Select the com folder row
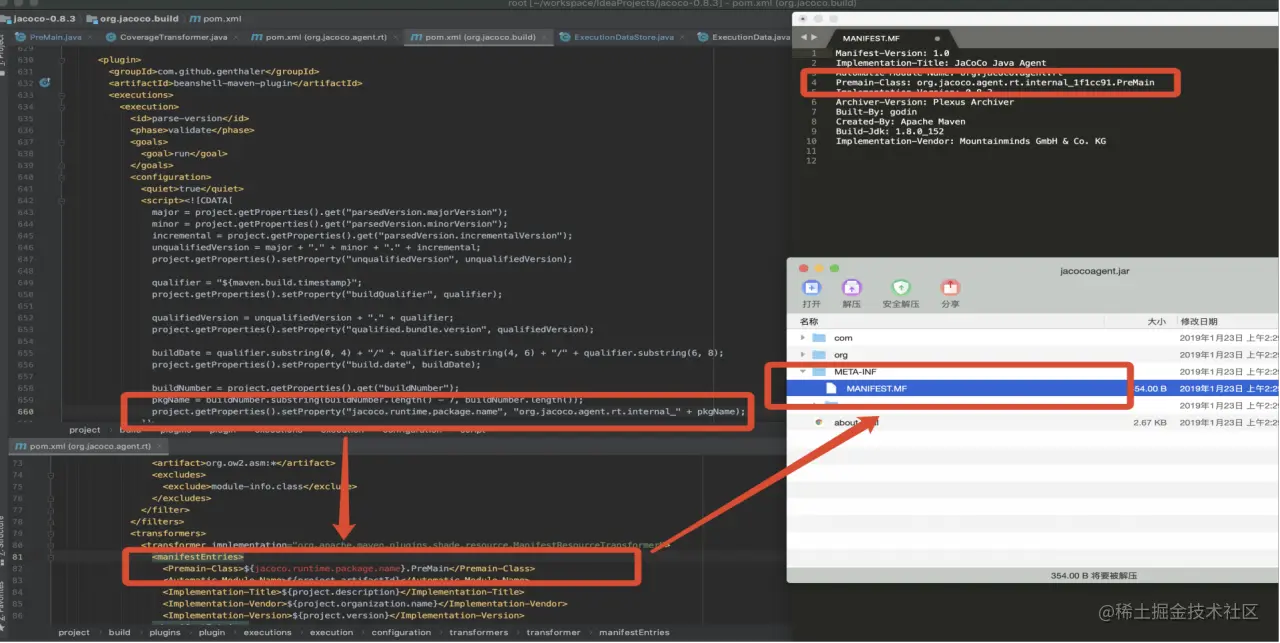The image size is (1280, 643). [1033, 338]
